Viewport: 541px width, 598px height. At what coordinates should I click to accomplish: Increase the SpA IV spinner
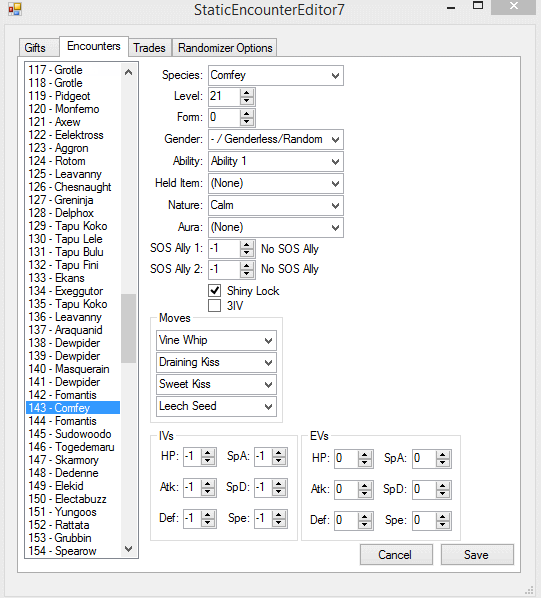(x=279, y=453)
